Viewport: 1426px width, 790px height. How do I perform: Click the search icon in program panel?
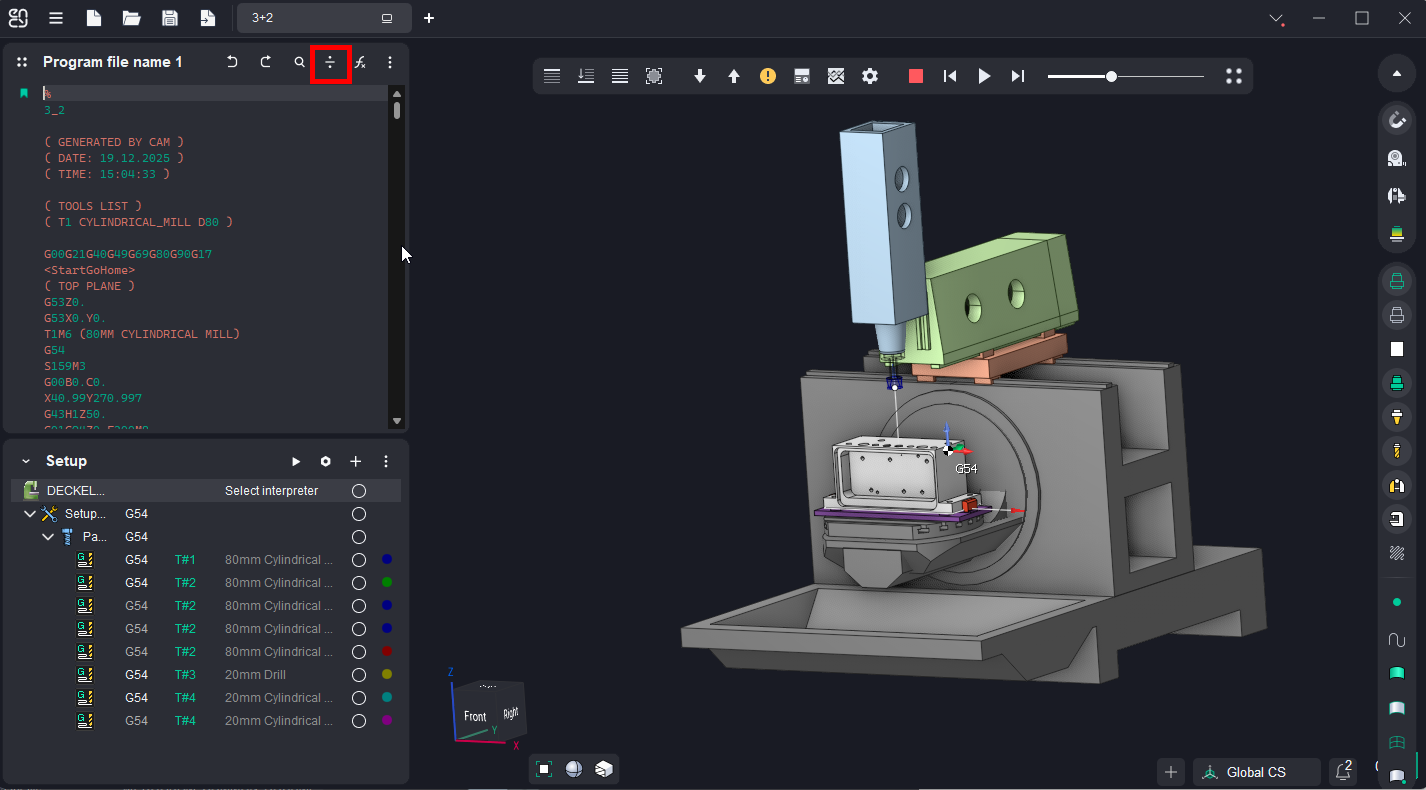(x=299, y=62)
